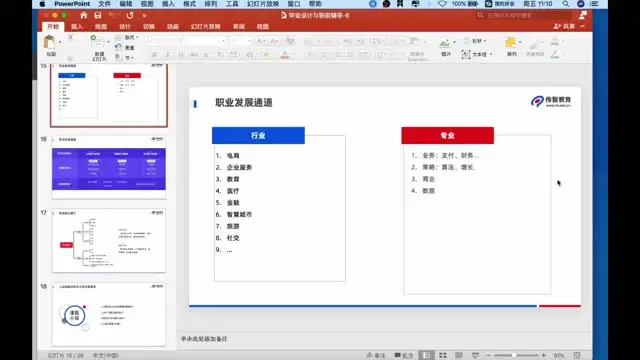This screenshot has width=640, height=360.
Task: Toggle Strikethrough formatting
Action: 194,54
